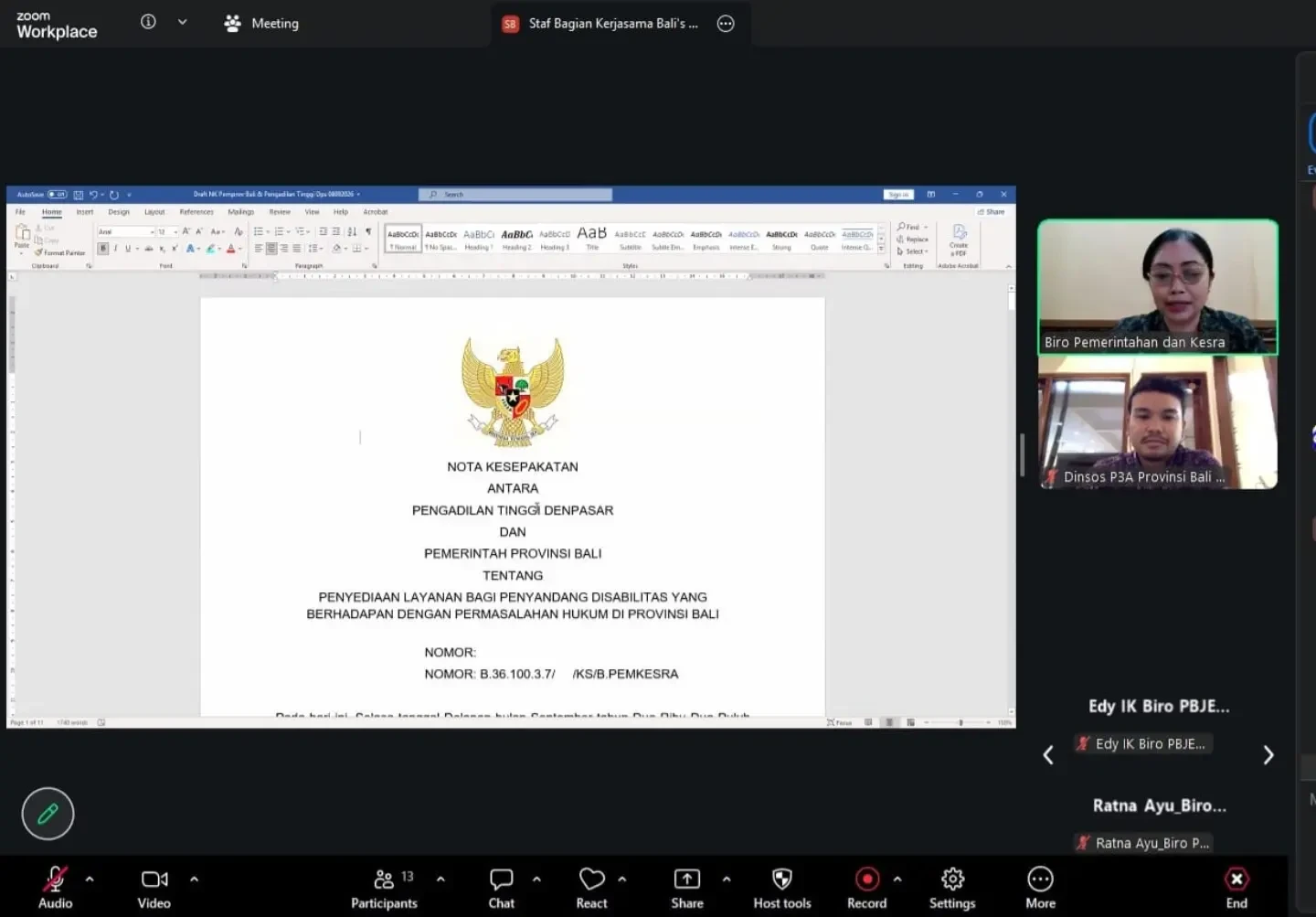Toggle Word AutoSave switch
The width and height of the screenshot is (1316, 917).
click(x=57, y=195)
